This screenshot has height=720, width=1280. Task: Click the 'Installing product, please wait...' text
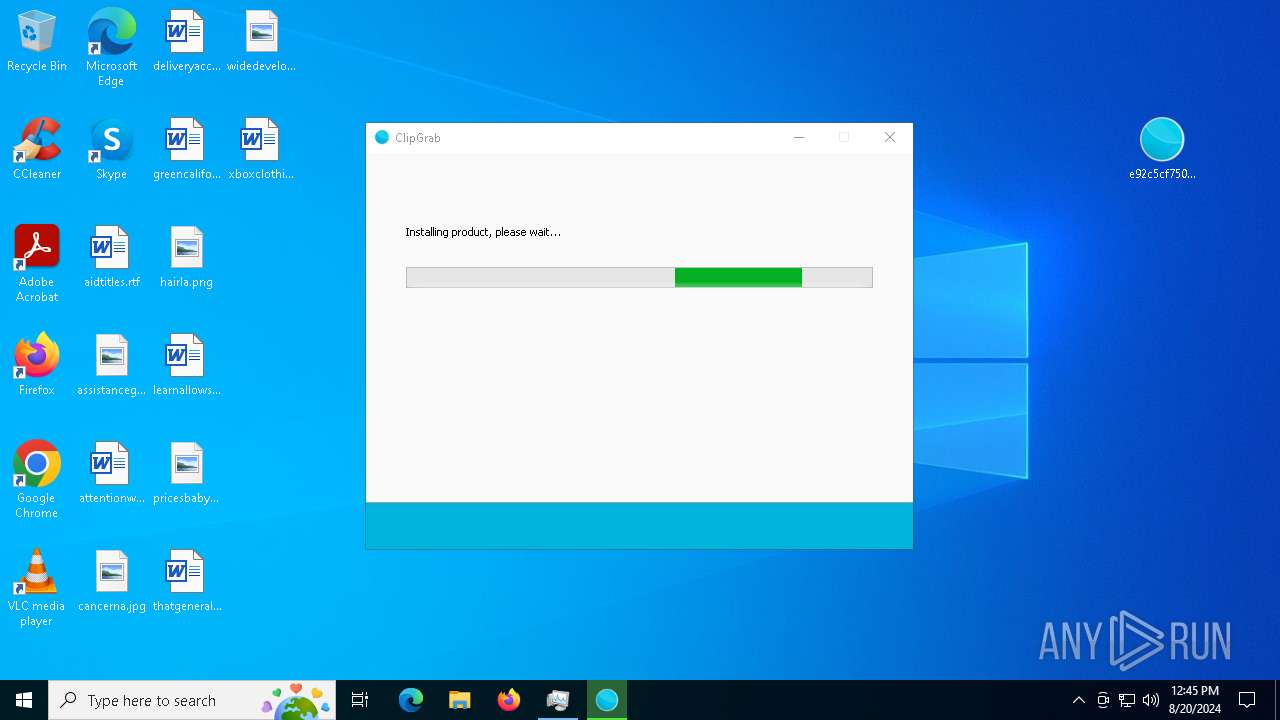pyautogui.click(x=483, y=232)
